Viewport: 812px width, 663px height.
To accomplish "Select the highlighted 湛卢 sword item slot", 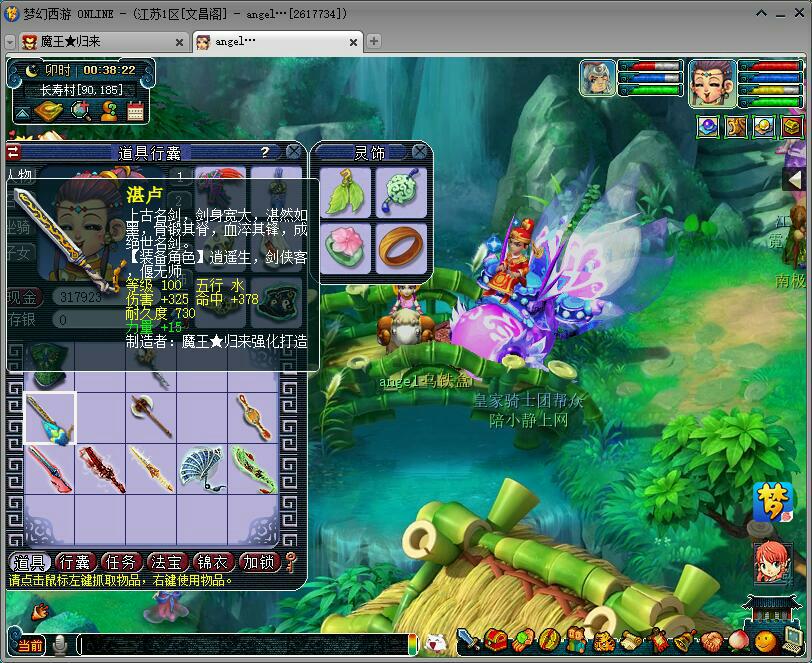I will [50, 419].
